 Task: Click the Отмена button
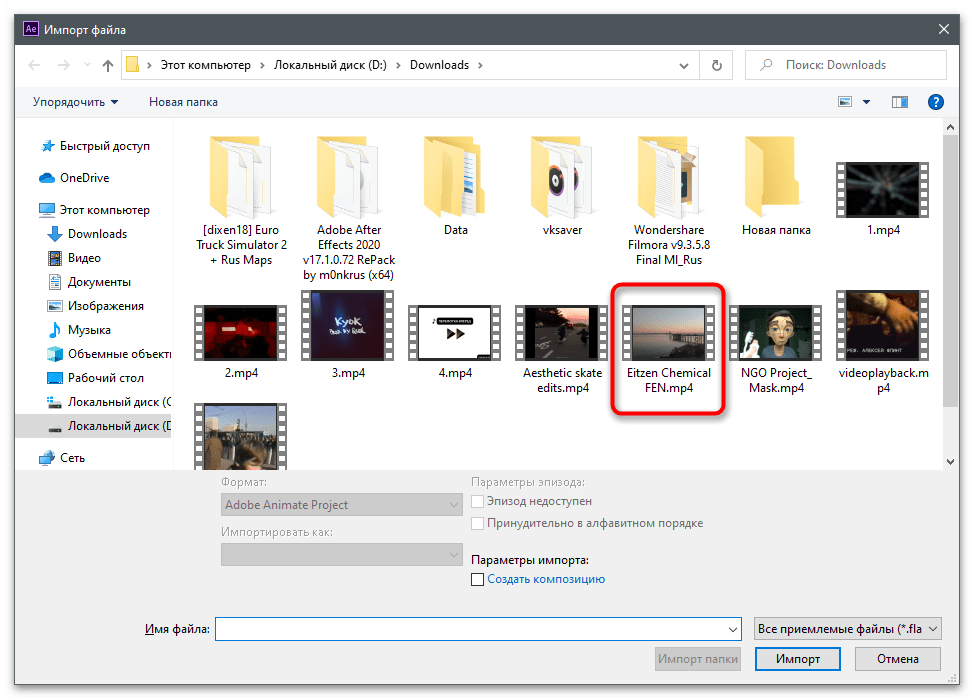(898, 659)
